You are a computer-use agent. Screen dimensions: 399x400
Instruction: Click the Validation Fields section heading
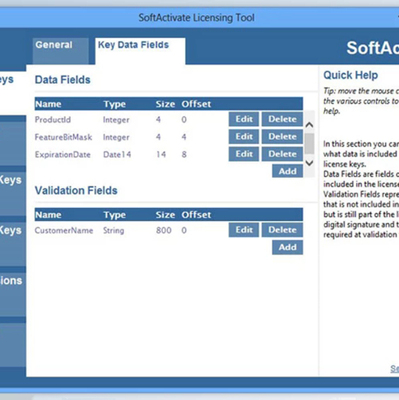tap(76, 190)
